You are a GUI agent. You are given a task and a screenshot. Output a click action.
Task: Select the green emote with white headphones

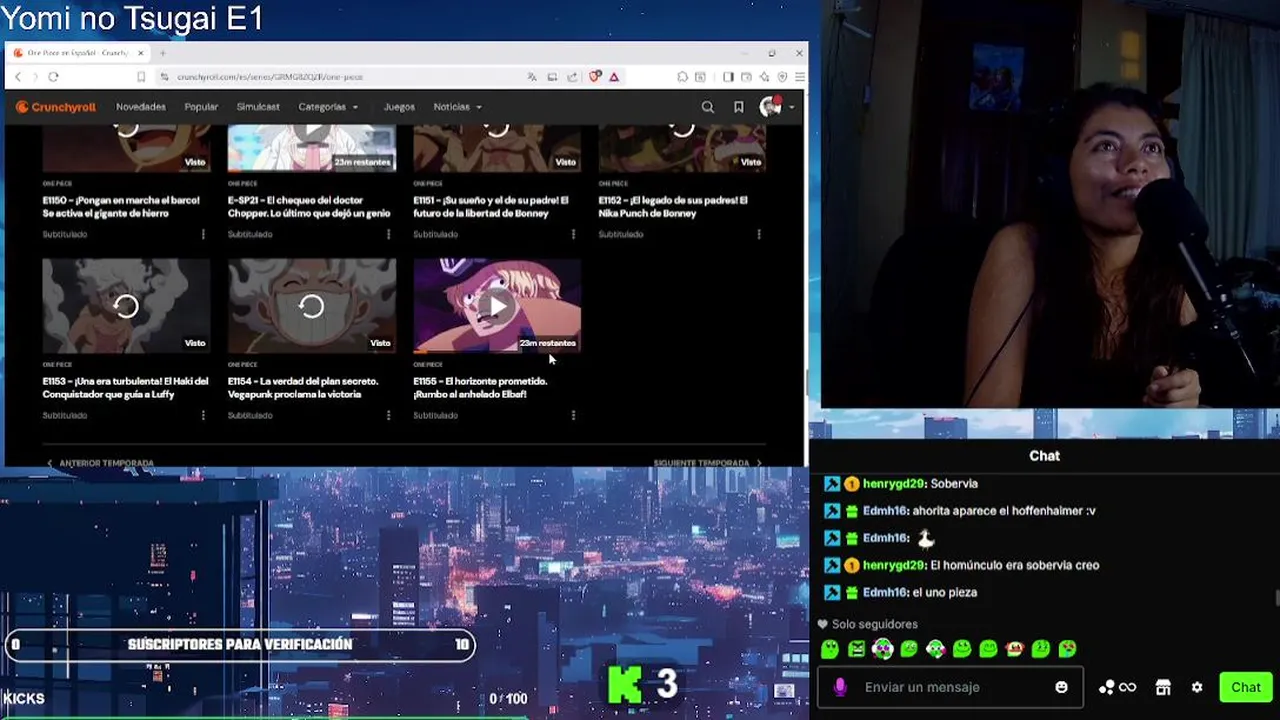882,649
